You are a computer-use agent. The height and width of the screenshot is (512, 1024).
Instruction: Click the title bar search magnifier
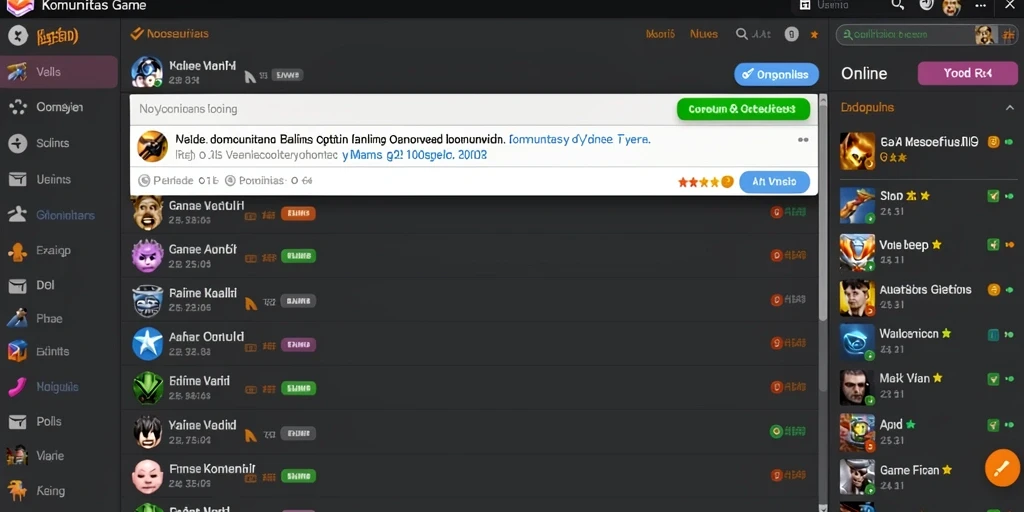point(898,5)
